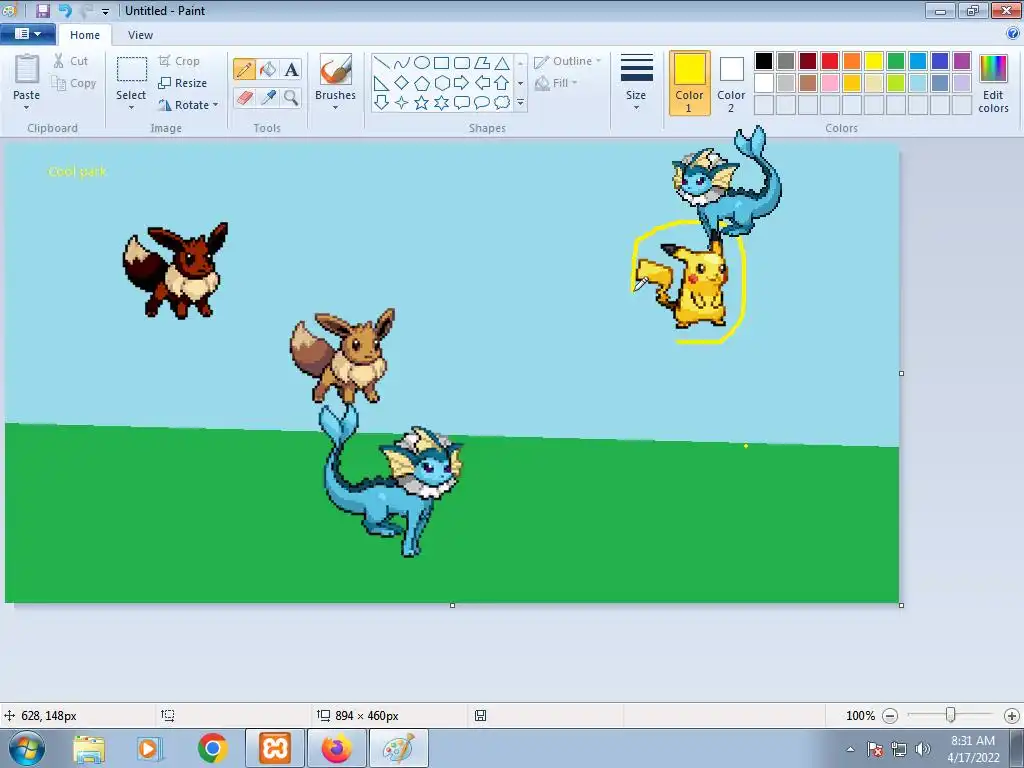Image resolution: width=1024 pixels, height=768 pixels.
Task: Click the zoom slider handle
Action: tap(951, 716)
